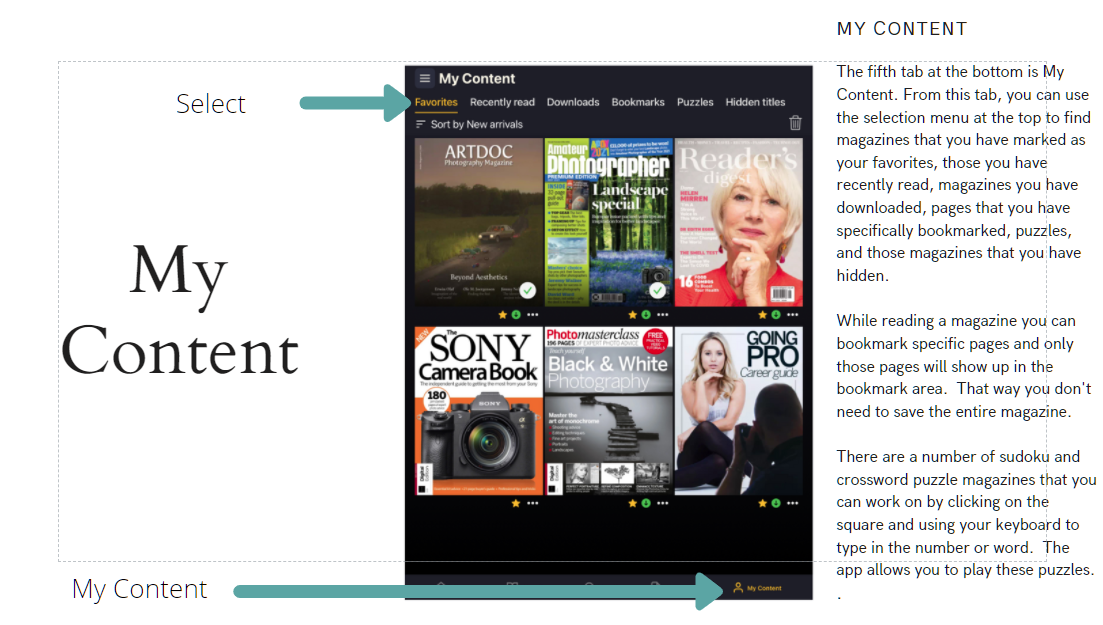Toggle favorite star under ARTDOC cover

[x=502, y=315]
